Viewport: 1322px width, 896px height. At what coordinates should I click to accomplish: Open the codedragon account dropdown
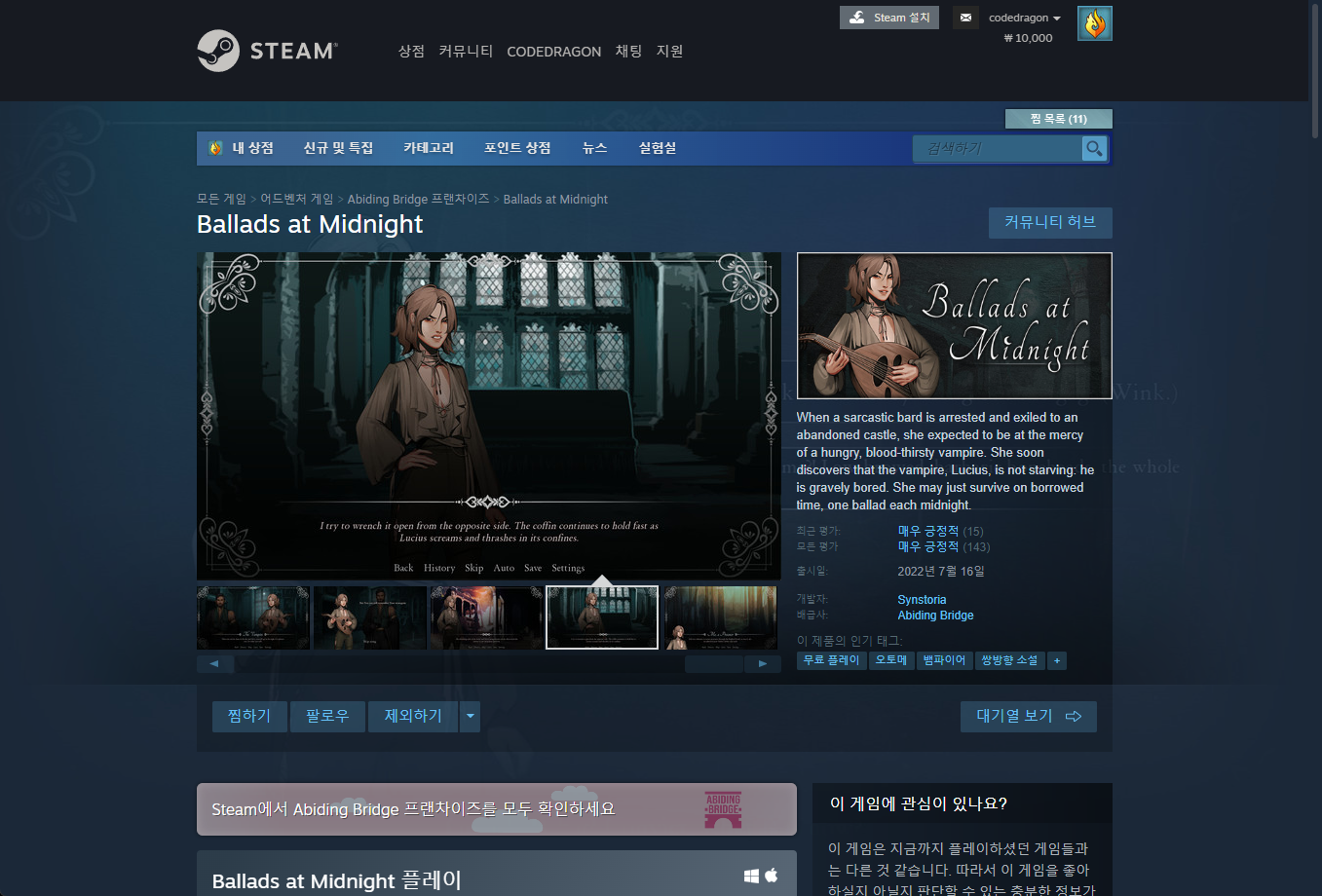(1025, 18)
